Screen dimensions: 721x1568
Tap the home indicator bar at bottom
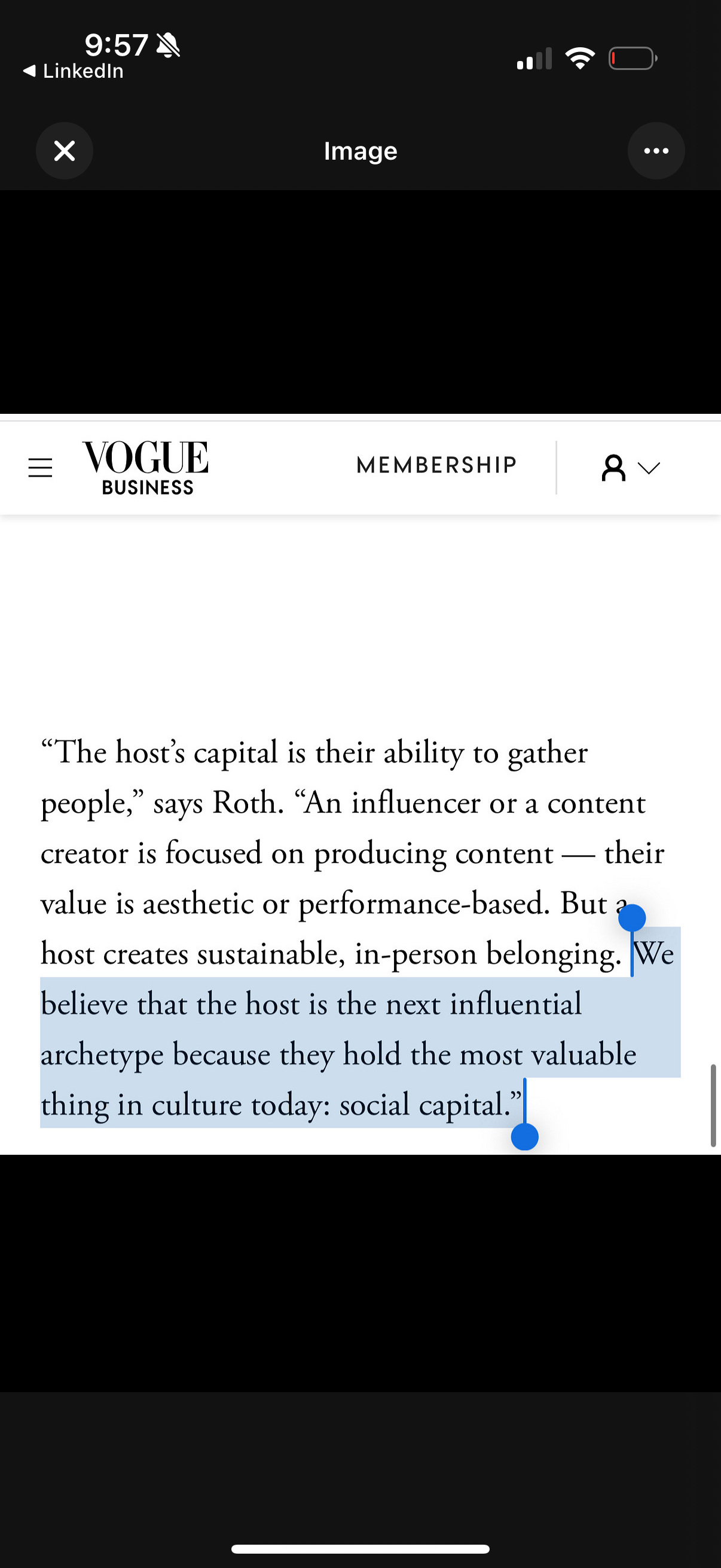click(360, 1548)
